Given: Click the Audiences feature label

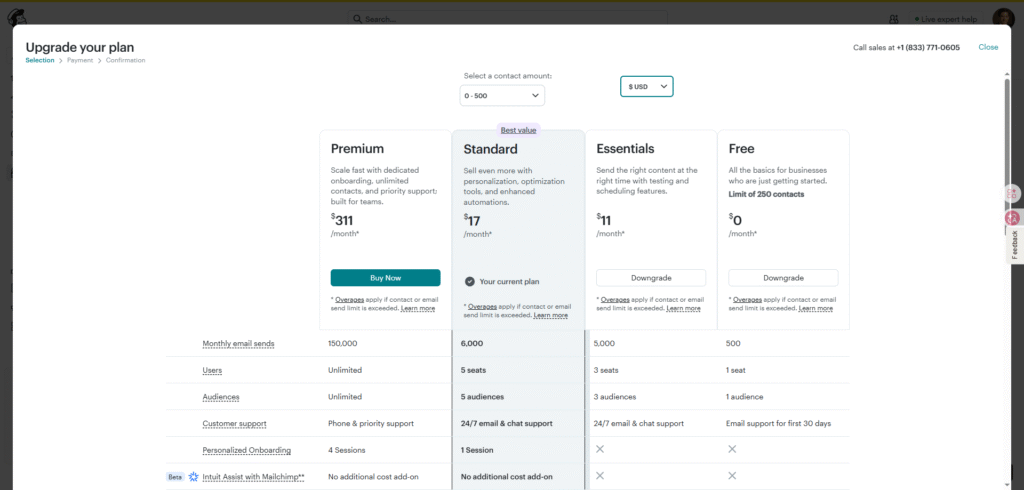Looking at the screenshot, I should tap(221, 397).
